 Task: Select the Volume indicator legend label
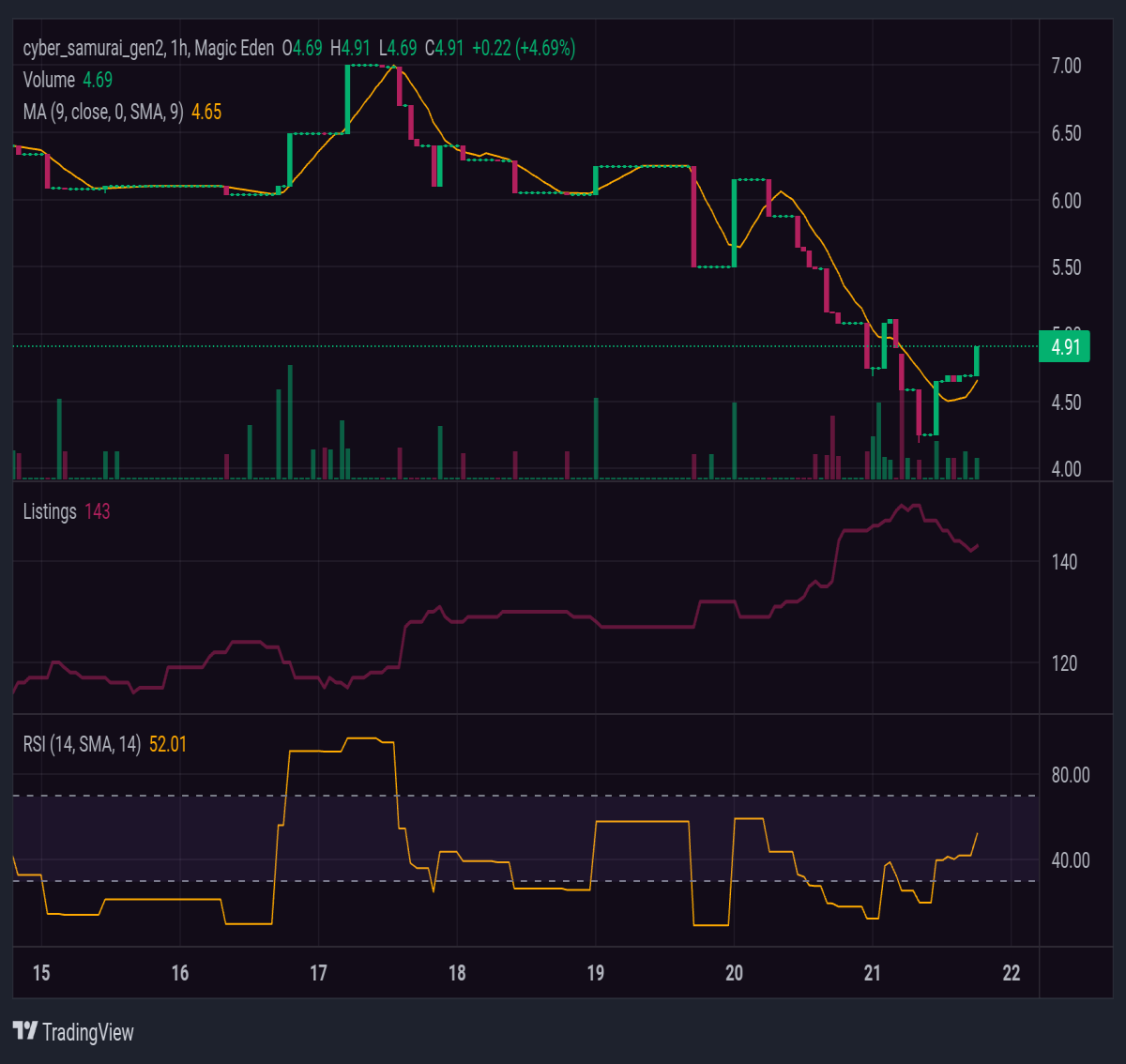click(x=49, y=80)
